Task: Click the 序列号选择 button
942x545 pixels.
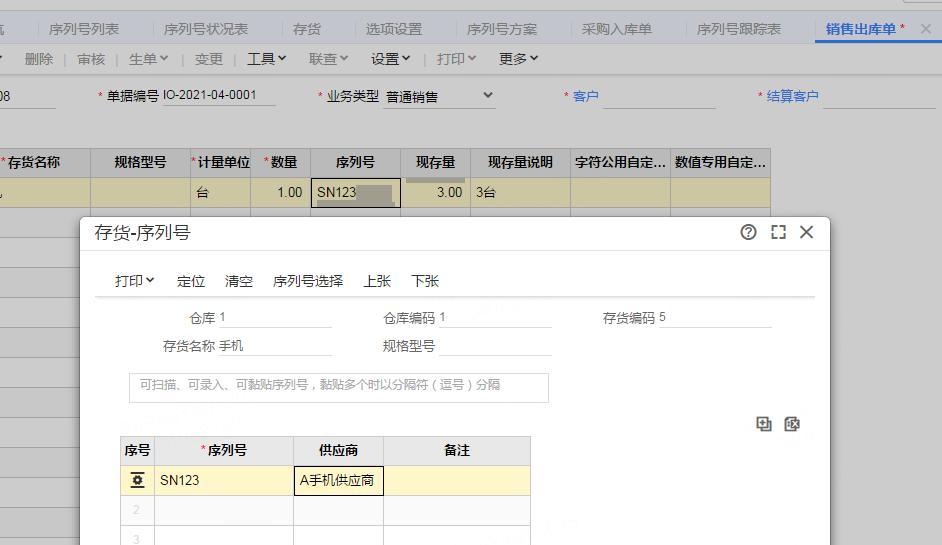Action: [x=308, y=281]
